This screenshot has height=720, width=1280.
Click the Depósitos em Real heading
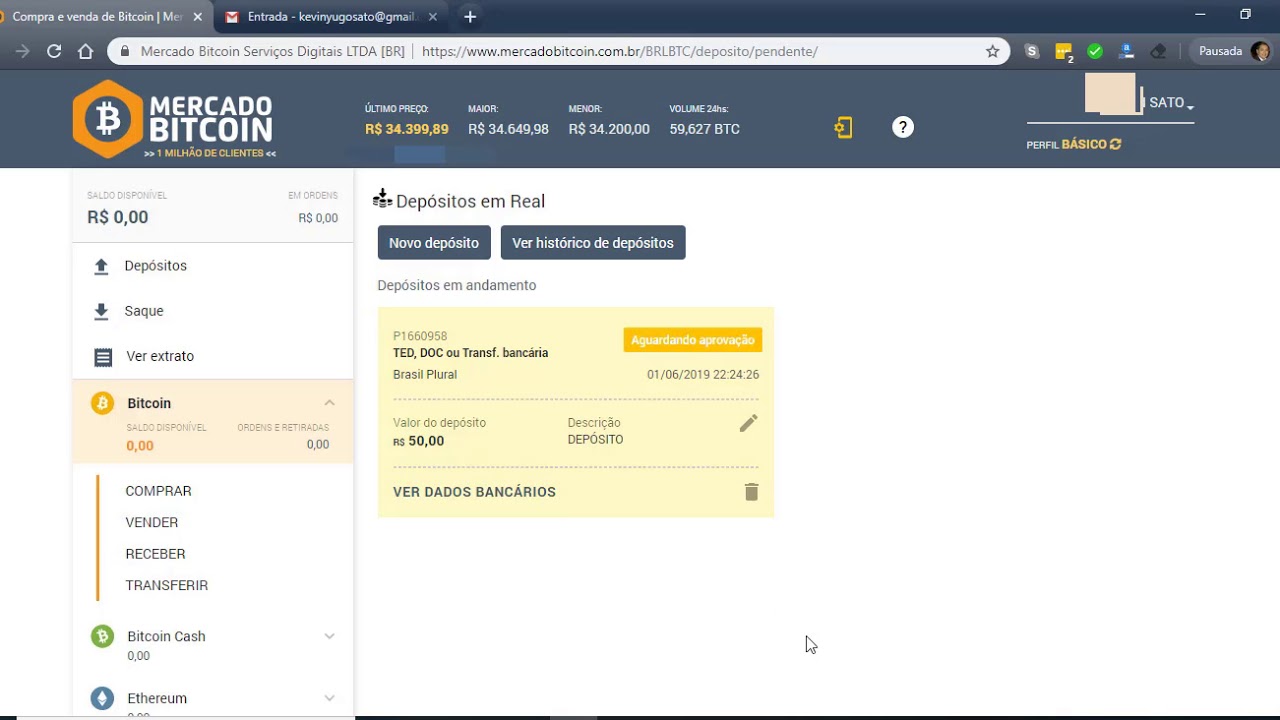(470, 201)
